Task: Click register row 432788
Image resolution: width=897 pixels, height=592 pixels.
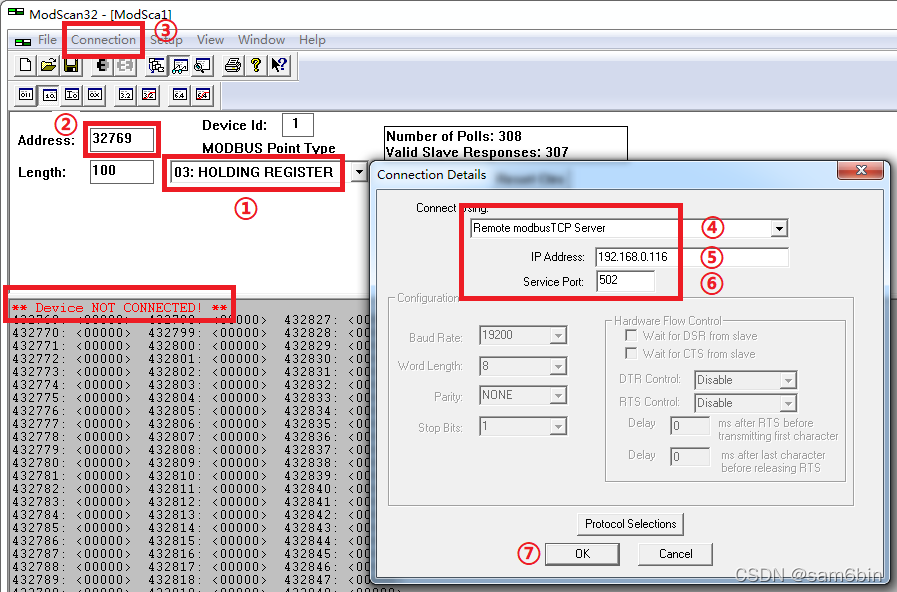Action: click(72, 567)
